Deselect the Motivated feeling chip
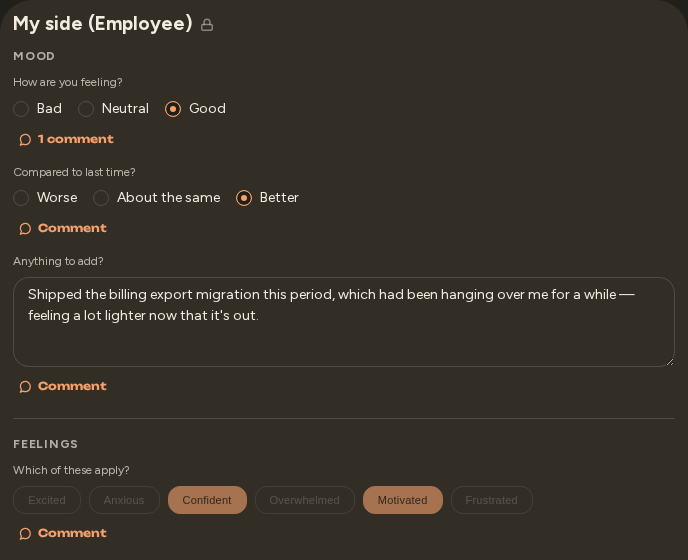The width and height of the screenshot is (688, 560). coord(403,500)
